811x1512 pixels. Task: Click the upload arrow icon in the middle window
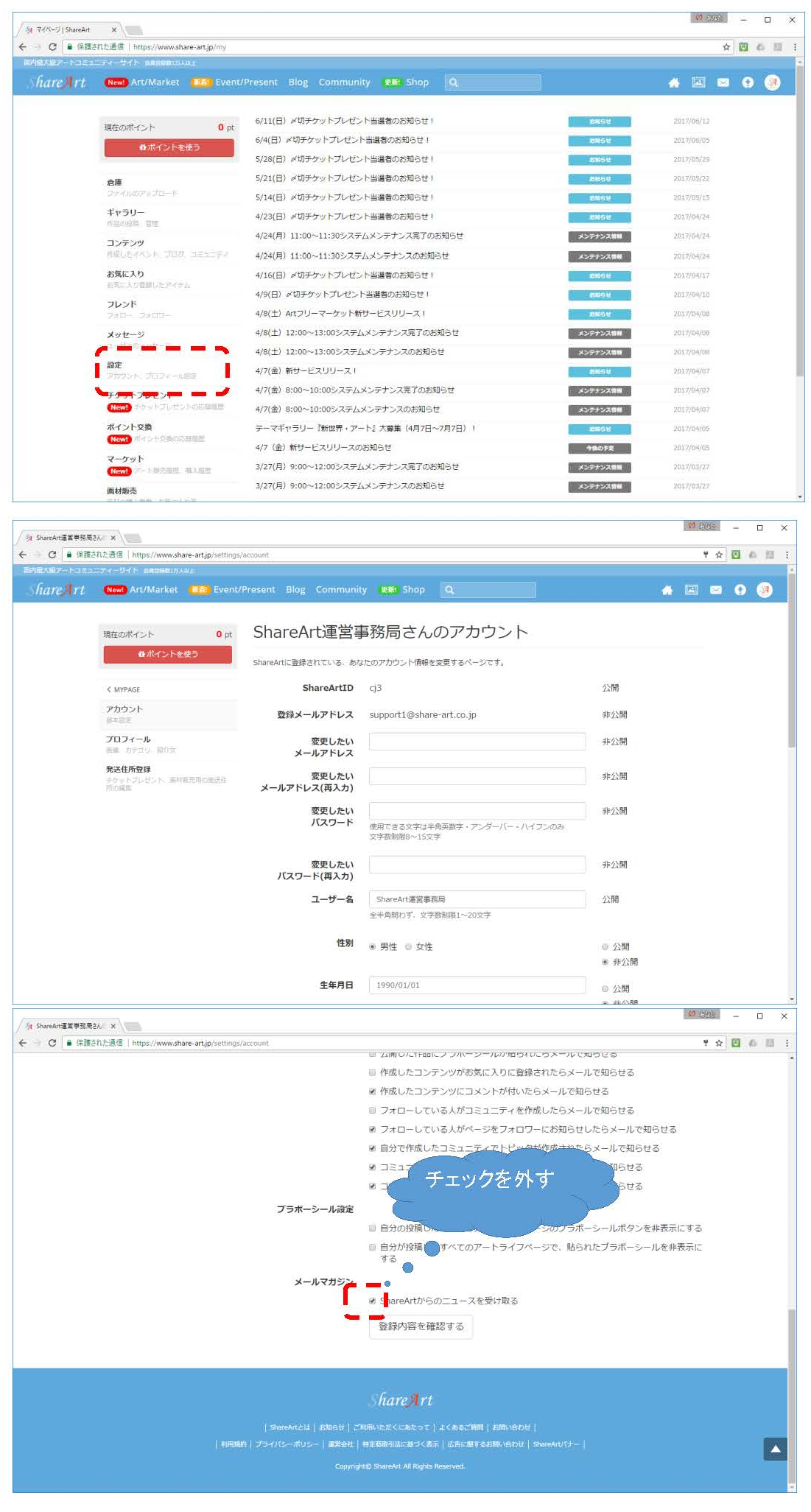point(740,590)
